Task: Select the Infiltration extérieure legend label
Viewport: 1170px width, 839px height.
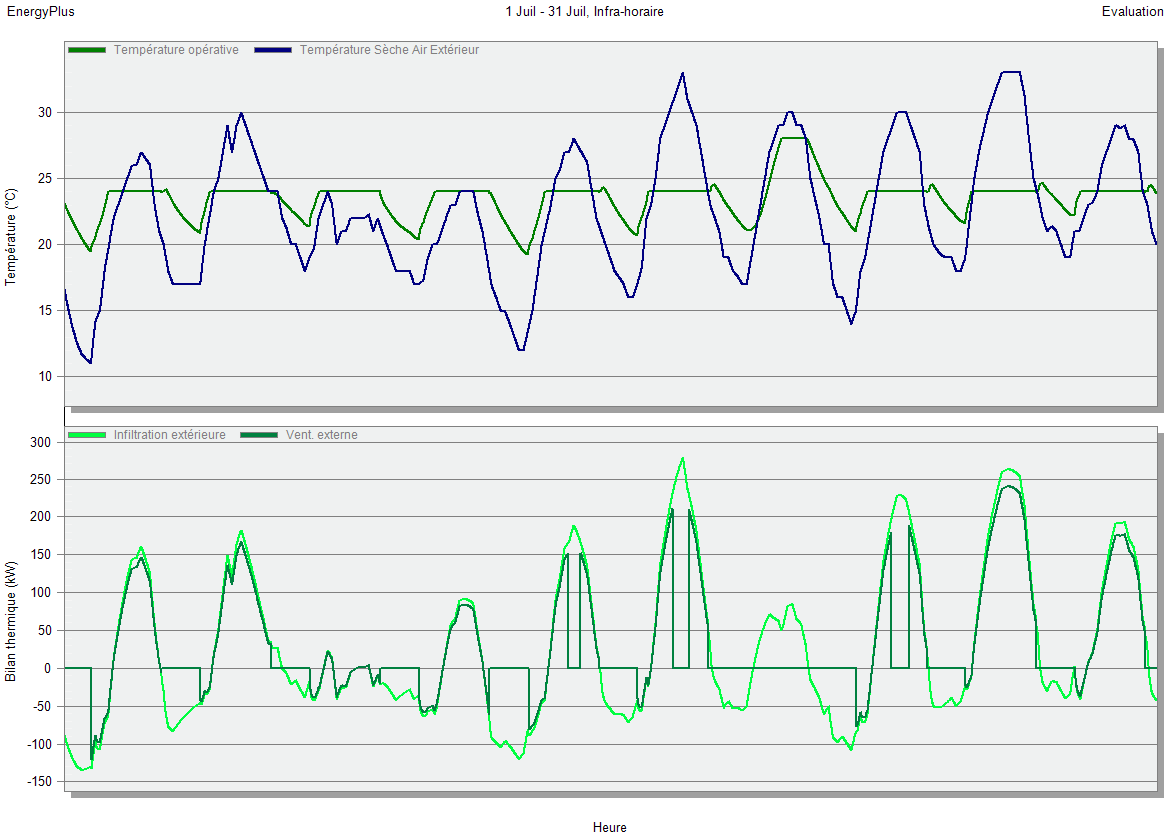Action: coord(169,435)
